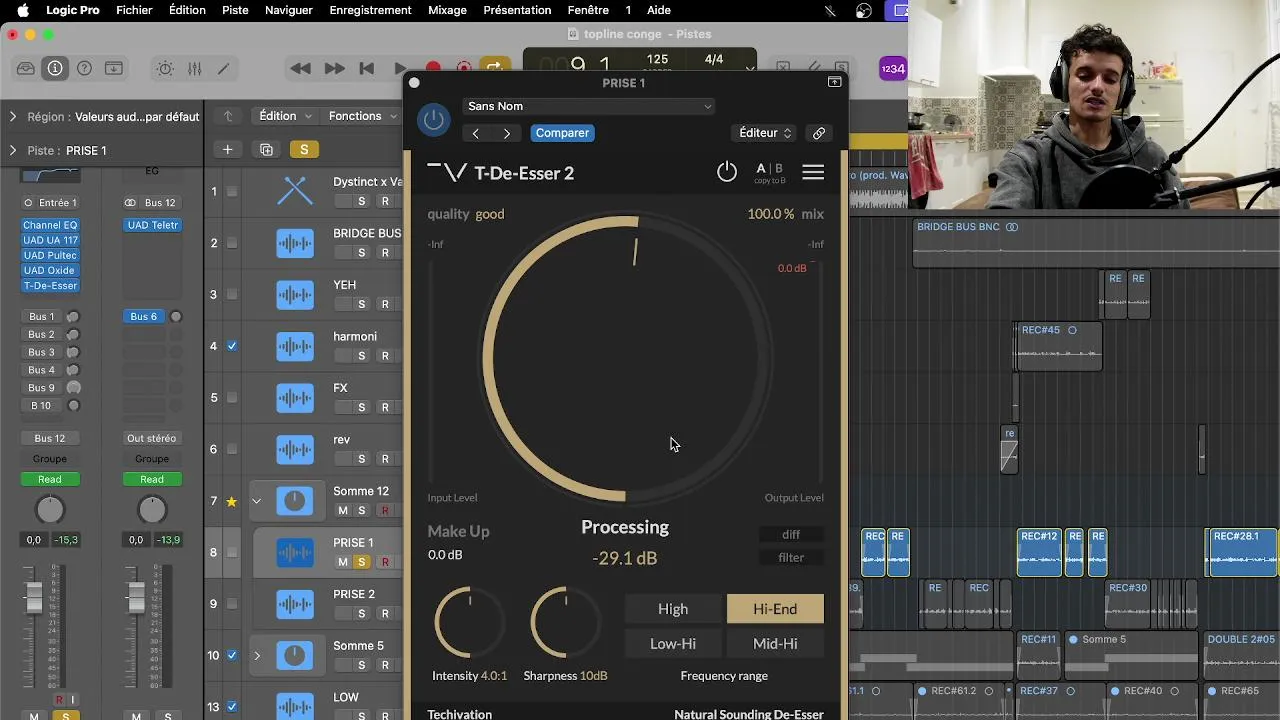Select the Low-Hi frequency range
Image resolution: width=1280 pixels, height=720 pixels.
point(673,644)
